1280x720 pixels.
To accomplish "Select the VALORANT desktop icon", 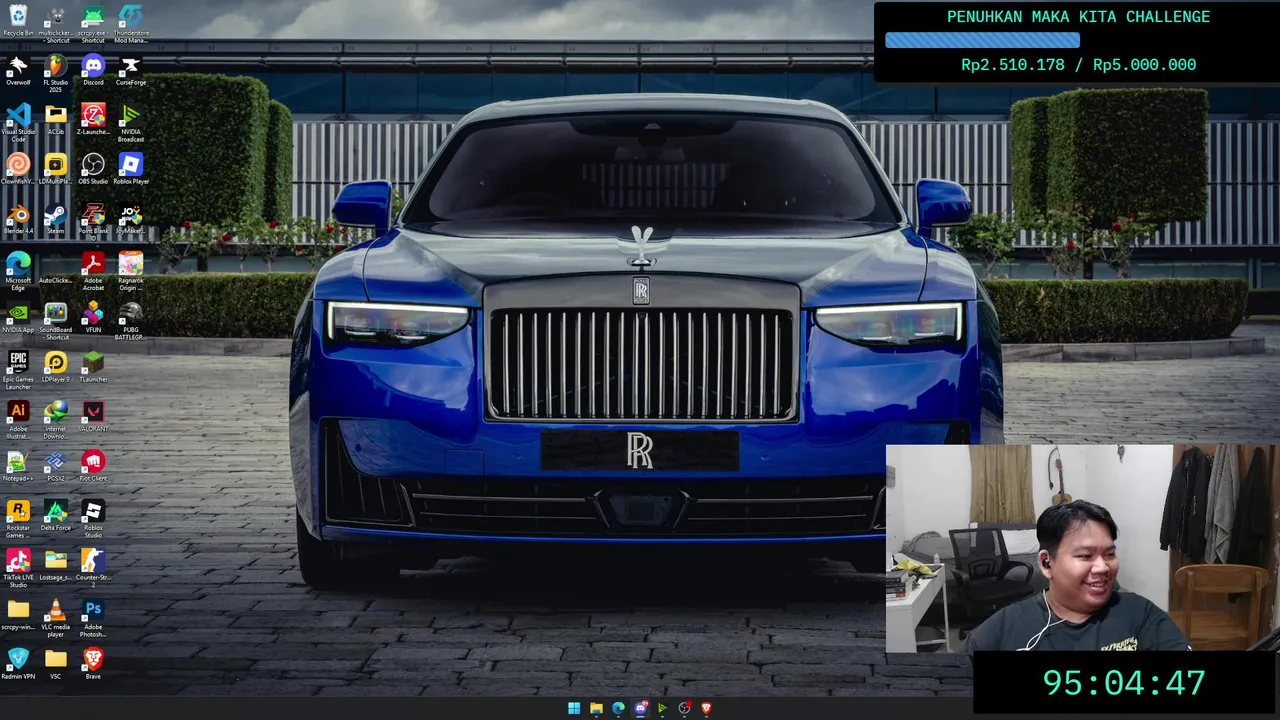I will click(93, 417).
